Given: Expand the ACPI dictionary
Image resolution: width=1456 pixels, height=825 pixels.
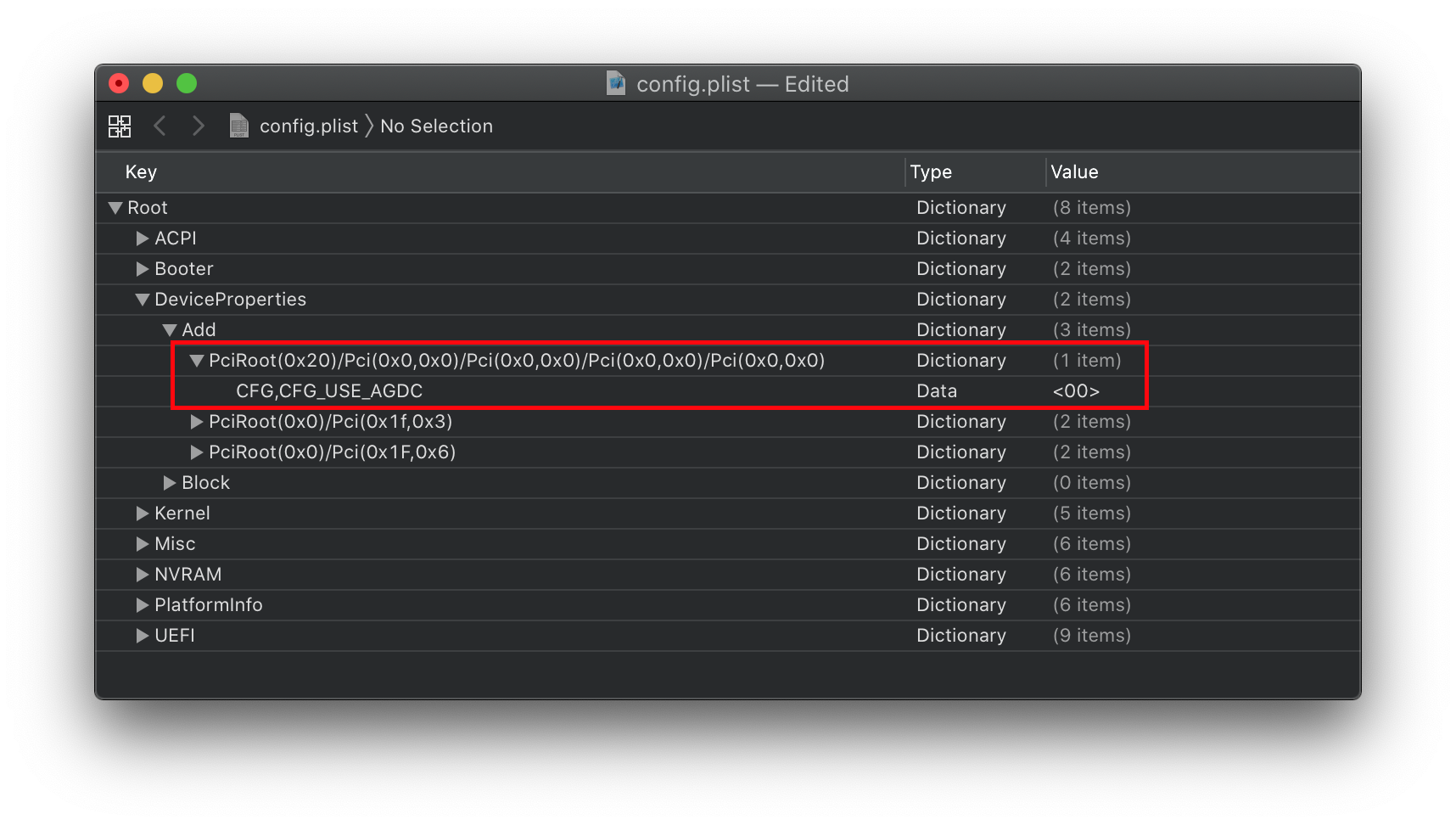Looking at the screenshot, I should 143,239.
